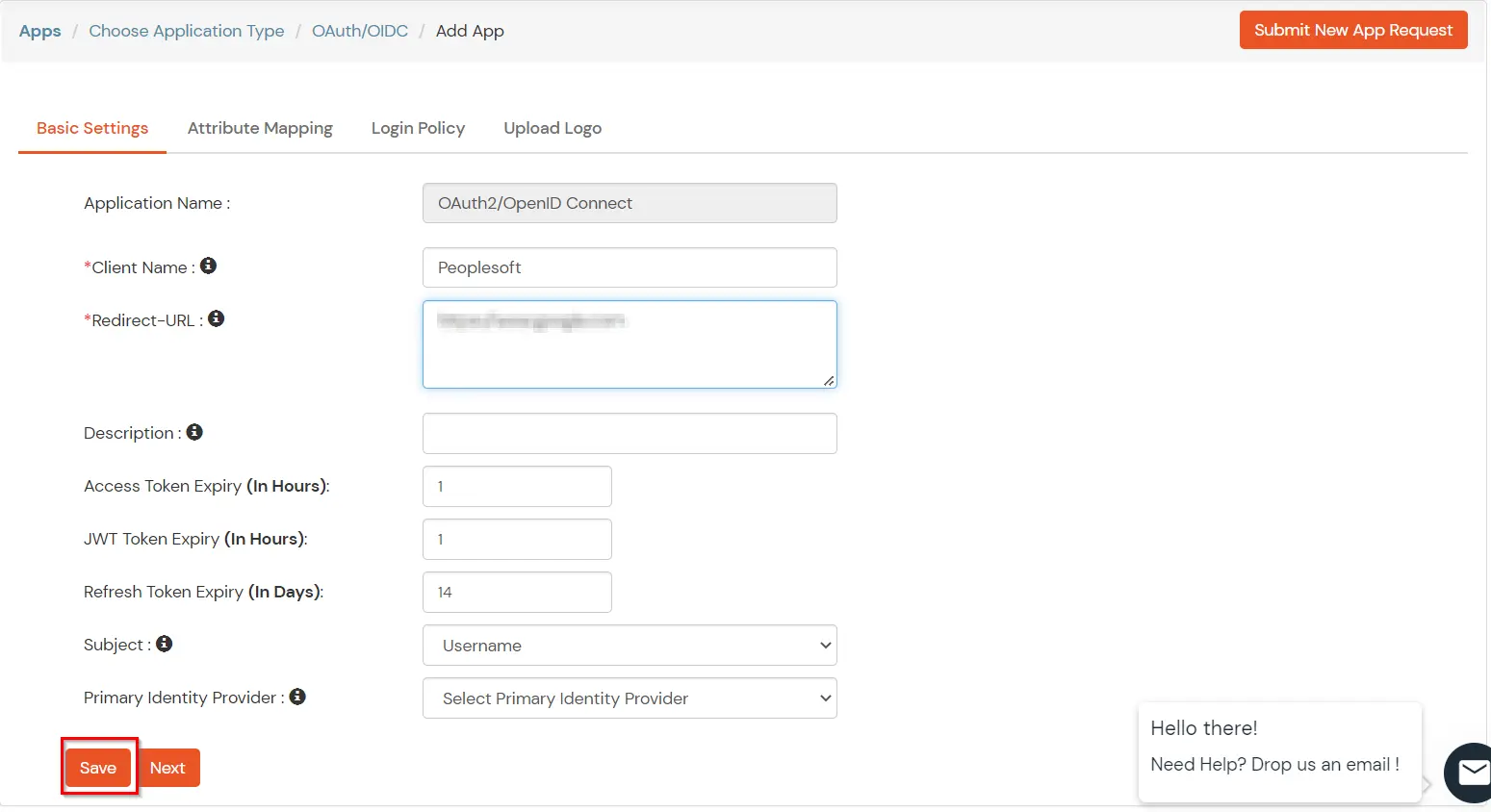Click the email envelope chat icon

coord(1473,773)
